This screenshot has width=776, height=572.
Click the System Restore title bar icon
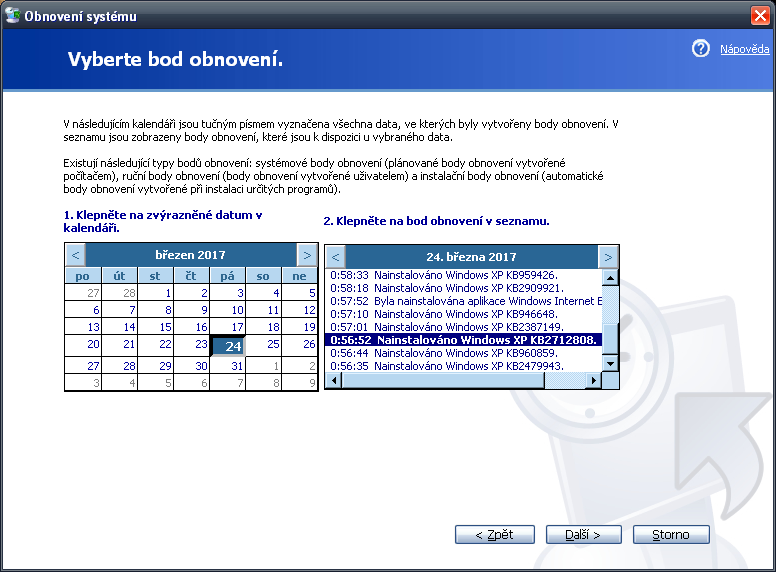(13, 16)
